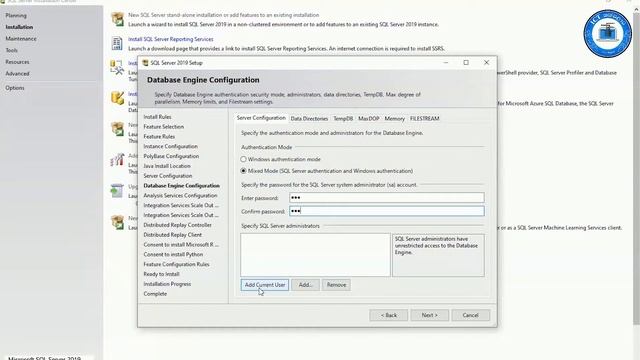Switch to the MaxDOP tab

click(369, 118)
